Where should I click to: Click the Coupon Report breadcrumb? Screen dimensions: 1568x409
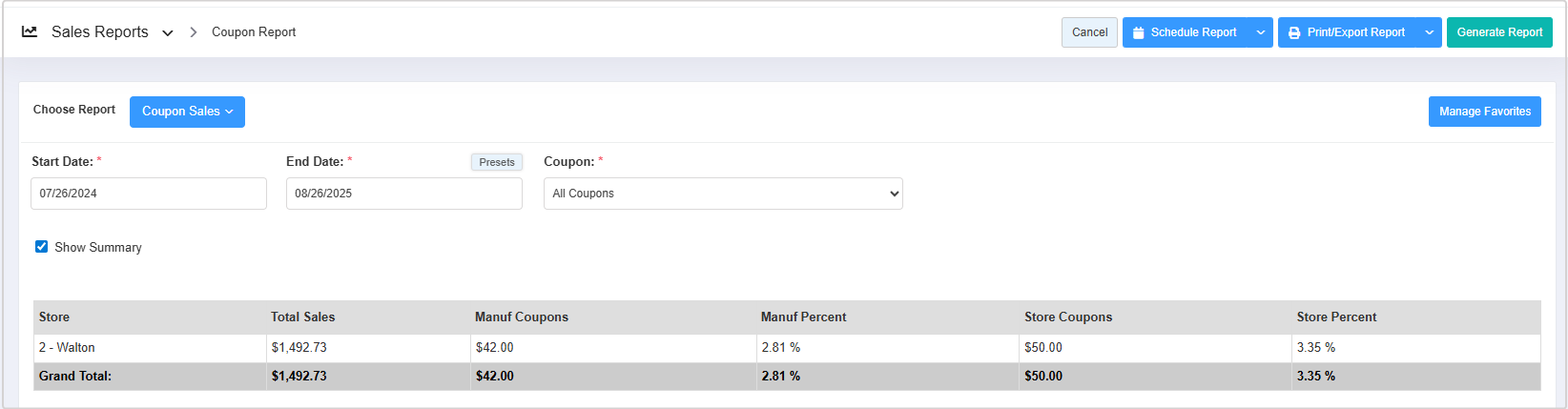[254, 32]
